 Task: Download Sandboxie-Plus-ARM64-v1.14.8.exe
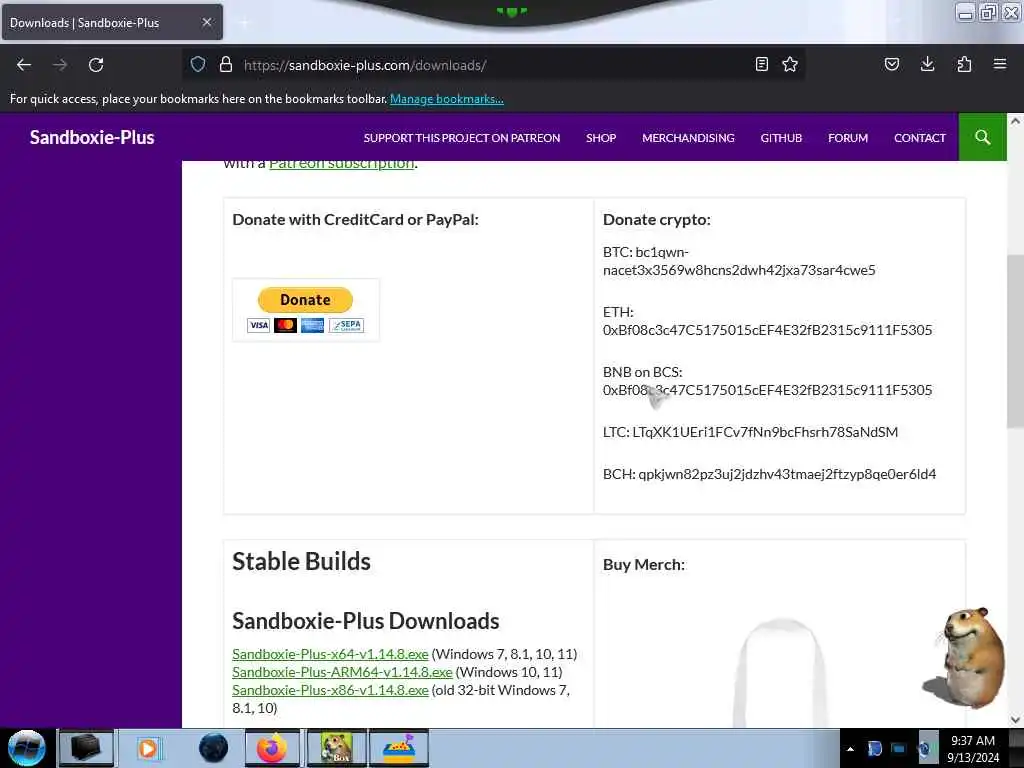coord(342,672)
